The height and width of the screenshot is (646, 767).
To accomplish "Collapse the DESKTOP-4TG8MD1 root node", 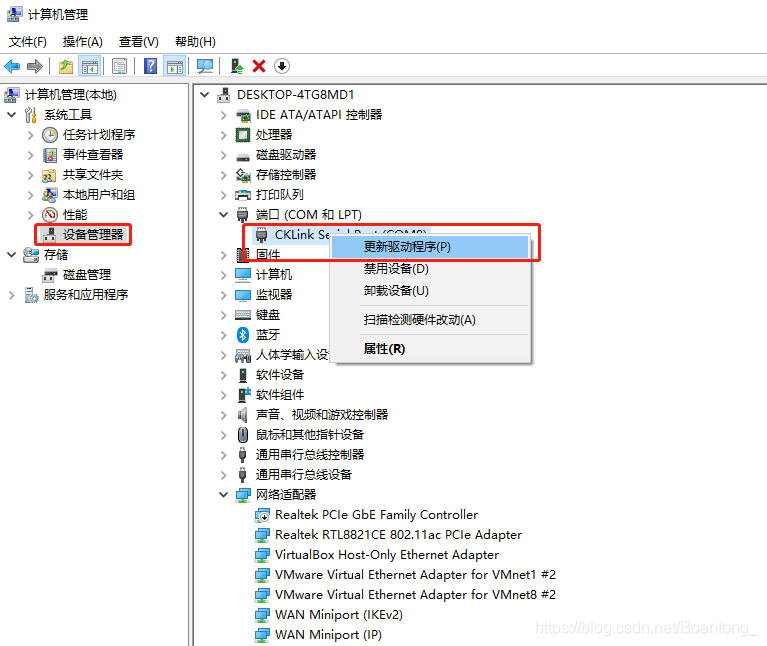I will point(204,95).
